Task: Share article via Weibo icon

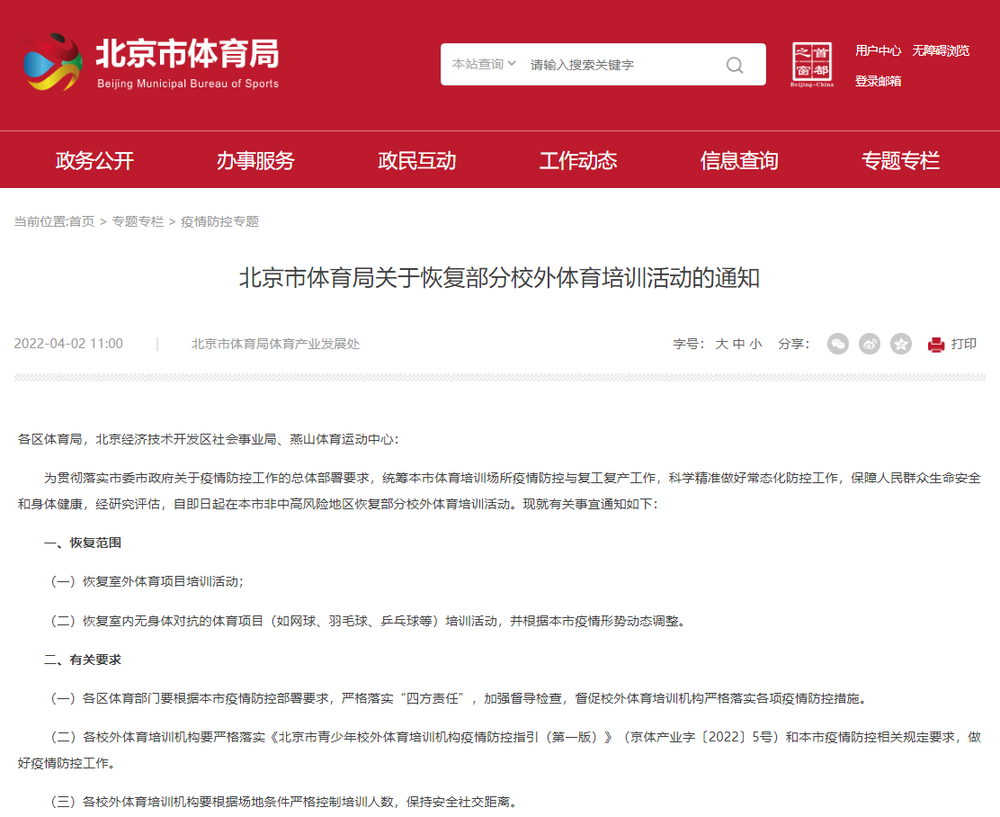Action: [870, 344]
